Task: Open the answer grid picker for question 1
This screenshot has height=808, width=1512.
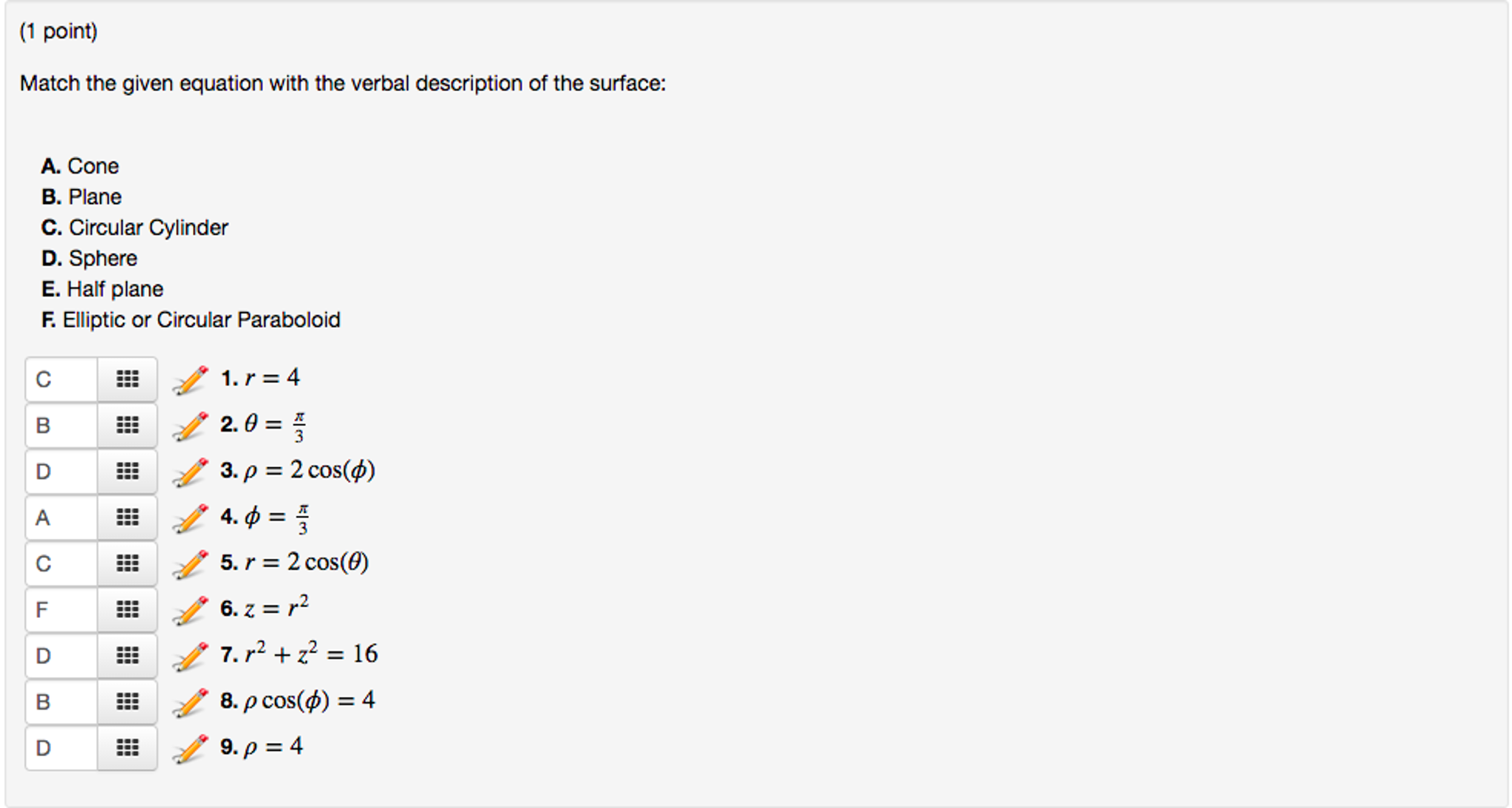Action: pos(127,379)
